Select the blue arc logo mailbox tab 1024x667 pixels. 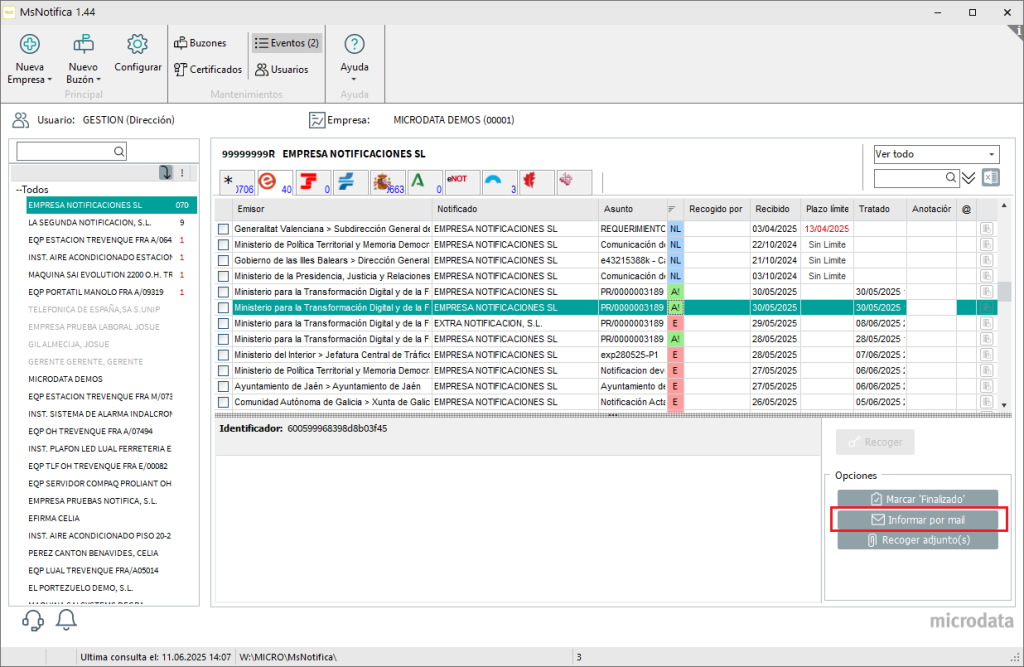500,183
